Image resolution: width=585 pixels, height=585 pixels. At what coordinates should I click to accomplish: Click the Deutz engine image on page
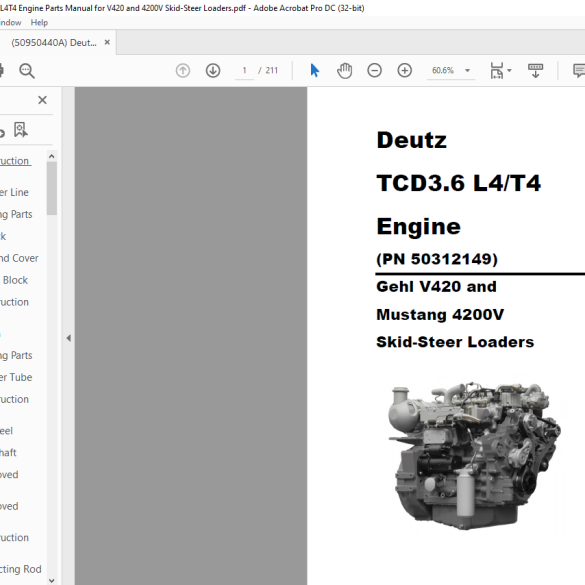click(474, 455)
